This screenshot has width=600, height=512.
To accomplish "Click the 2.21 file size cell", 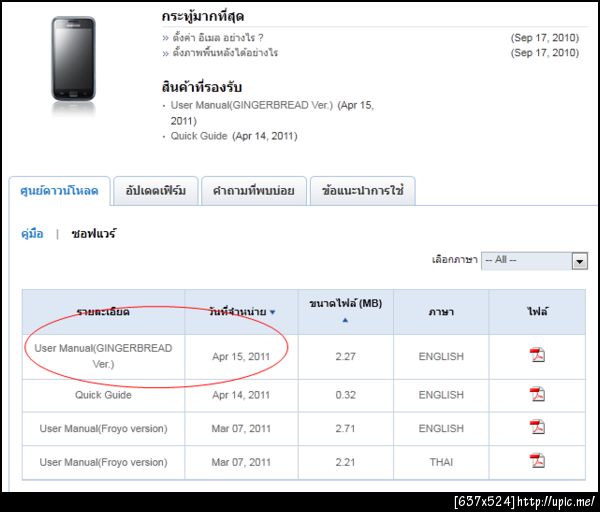I will (346, 462).
